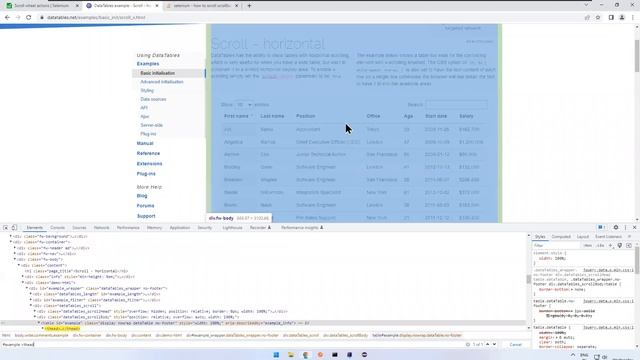Screen dimensions: 640x360
Task: Open Chrome's three-dot menu
Action: point(633,18)
